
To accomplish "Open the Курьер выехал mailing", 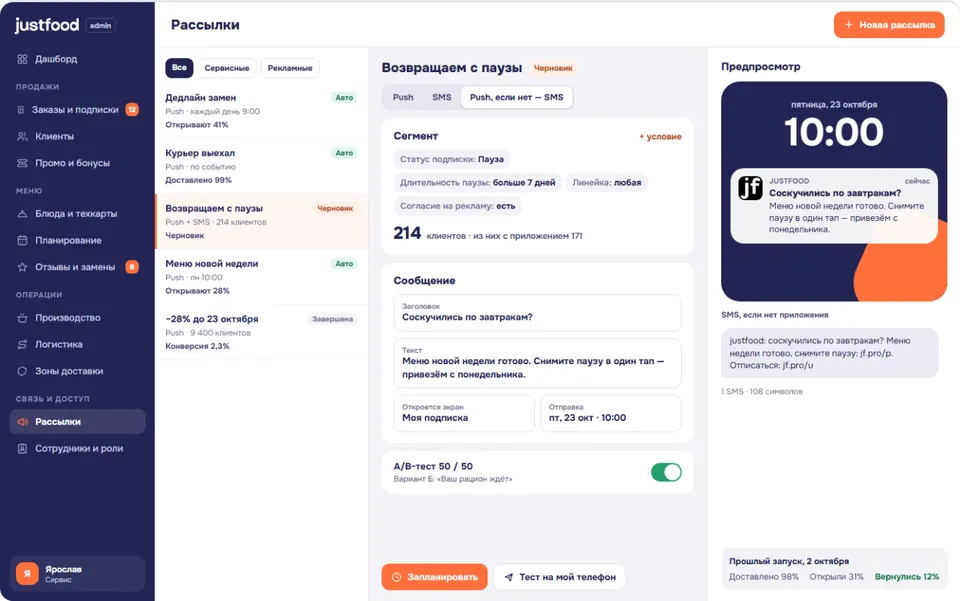I will coord(261,166).
